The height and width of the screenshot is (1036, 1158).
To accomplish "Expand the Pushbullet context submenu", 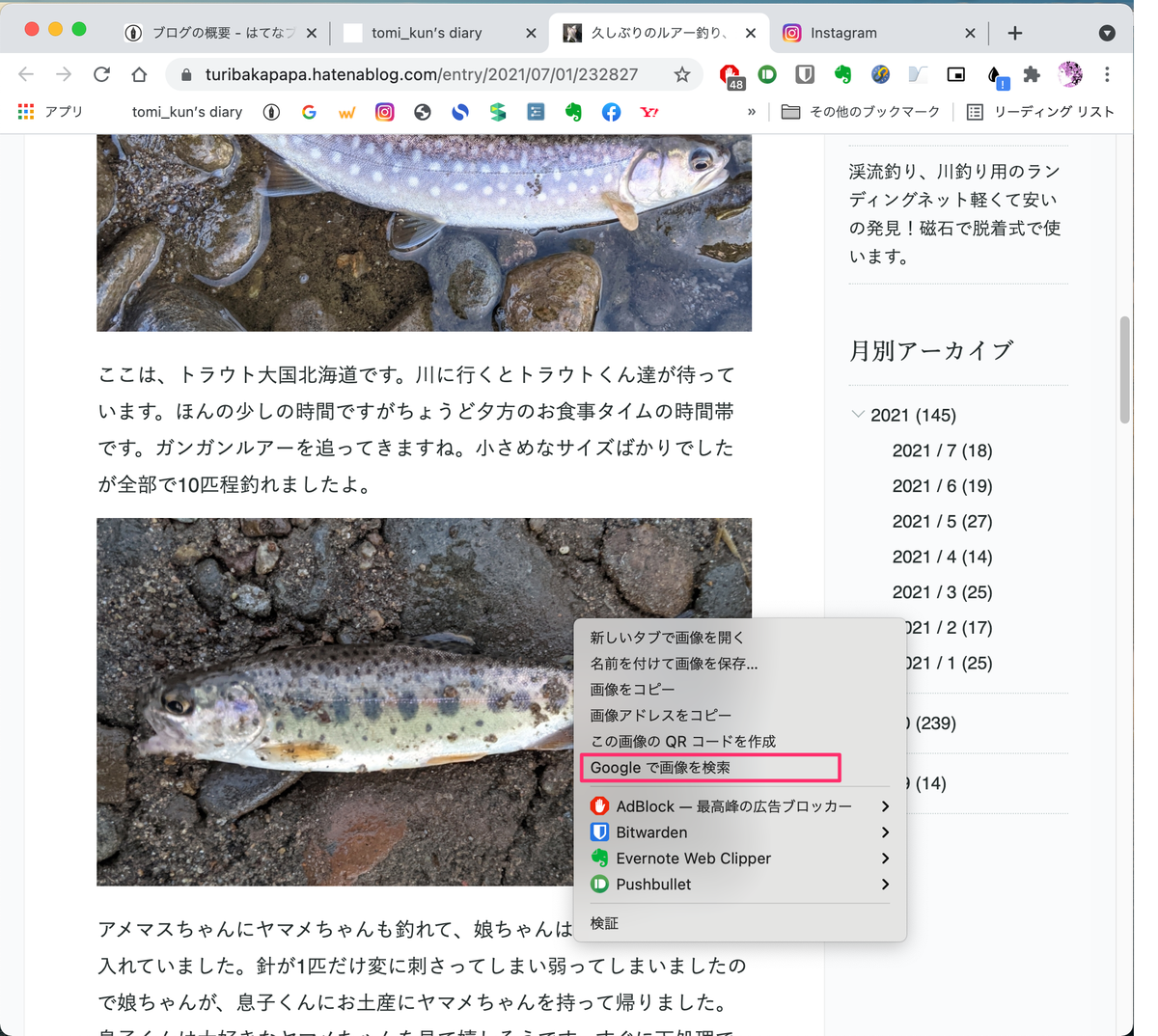I will point(740,885).
